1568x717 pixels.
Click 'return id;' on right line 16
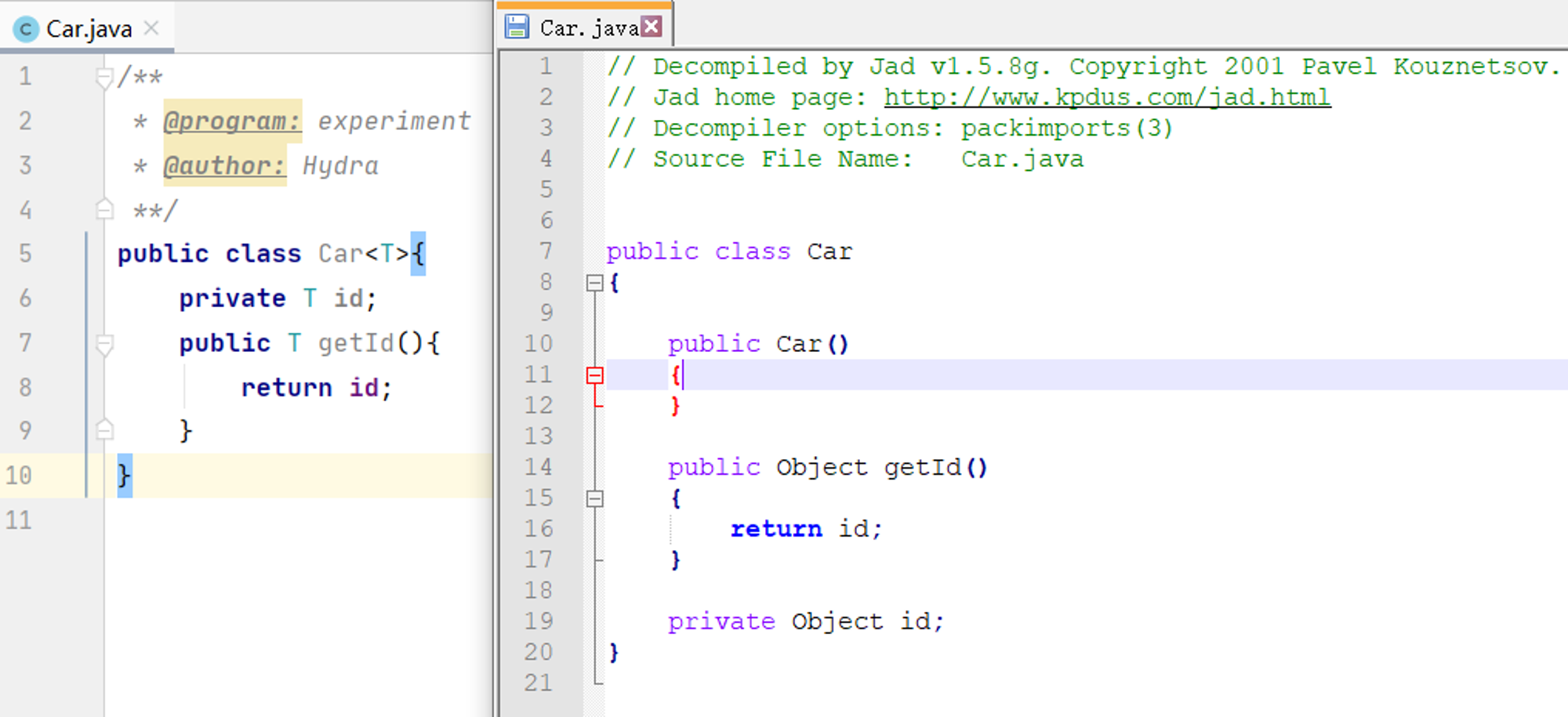pyautogui.click(x=806, y=529)
